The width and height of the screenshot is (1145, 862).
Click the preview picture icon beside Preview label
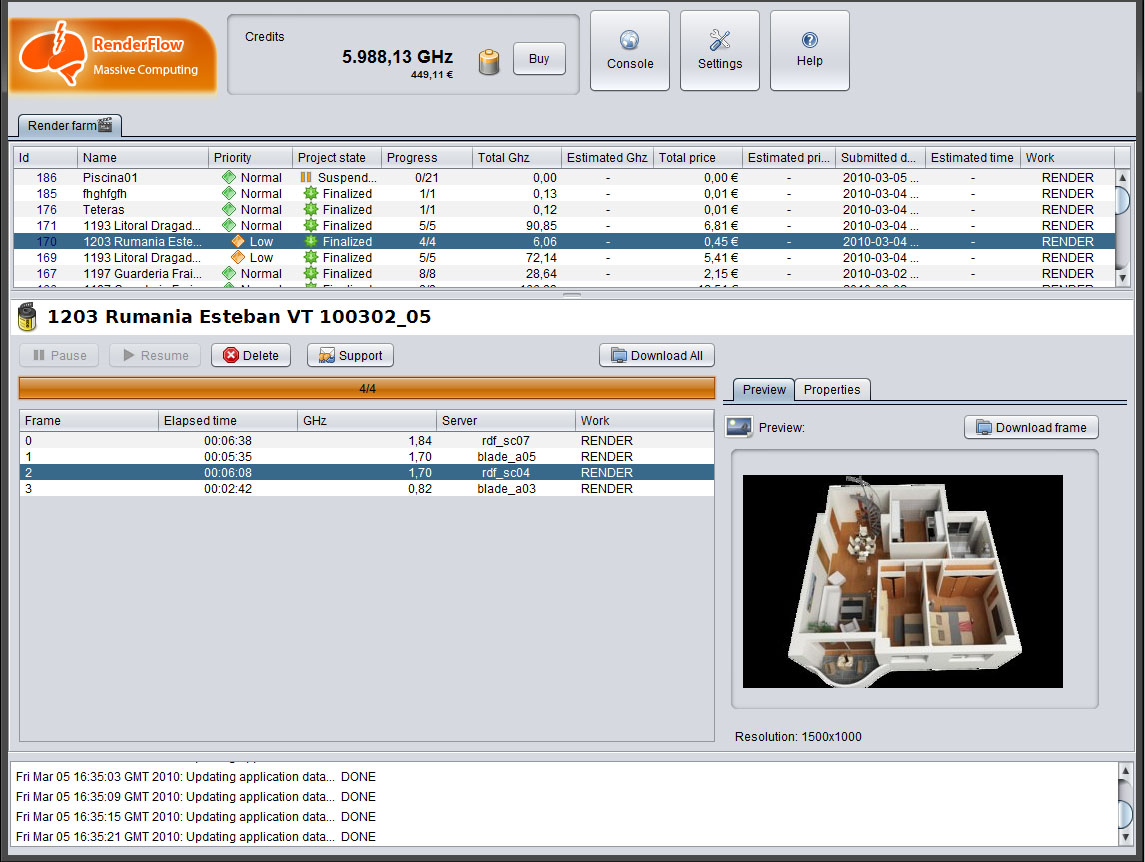click(x=738, y=427)
